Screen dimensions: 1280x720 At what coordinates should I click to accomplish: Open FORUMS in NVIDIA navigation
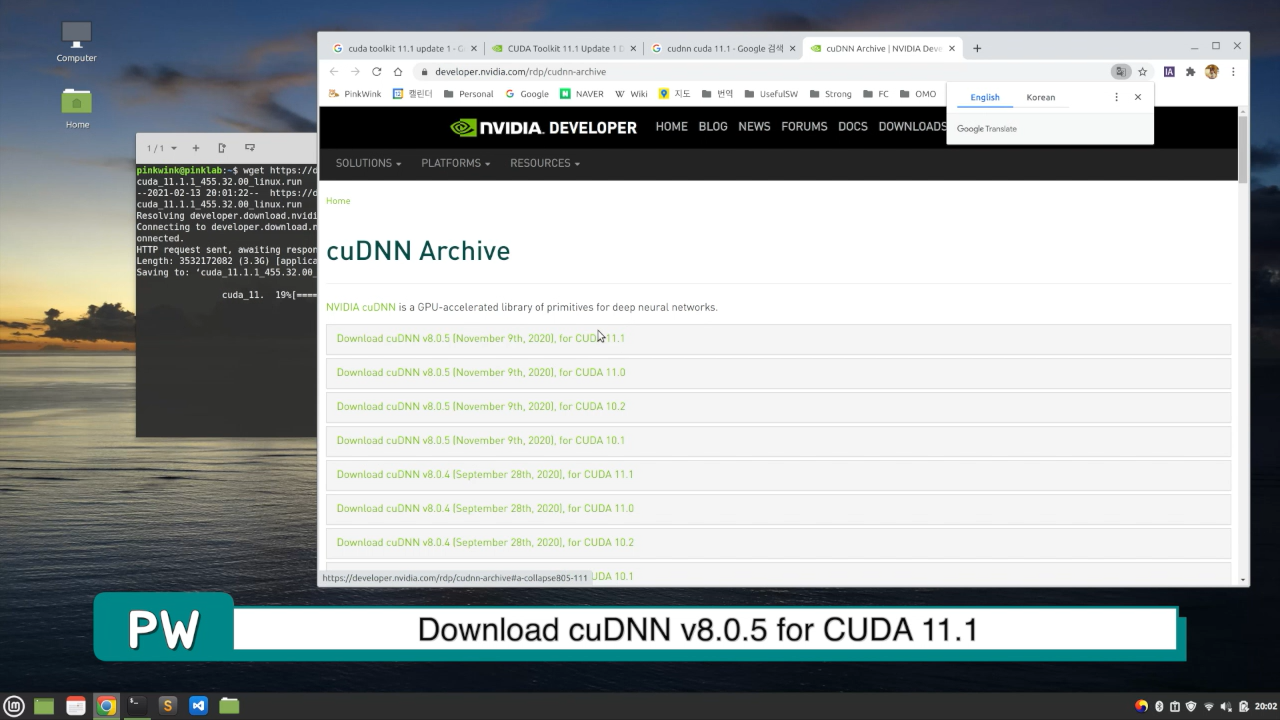coord(804,127)
